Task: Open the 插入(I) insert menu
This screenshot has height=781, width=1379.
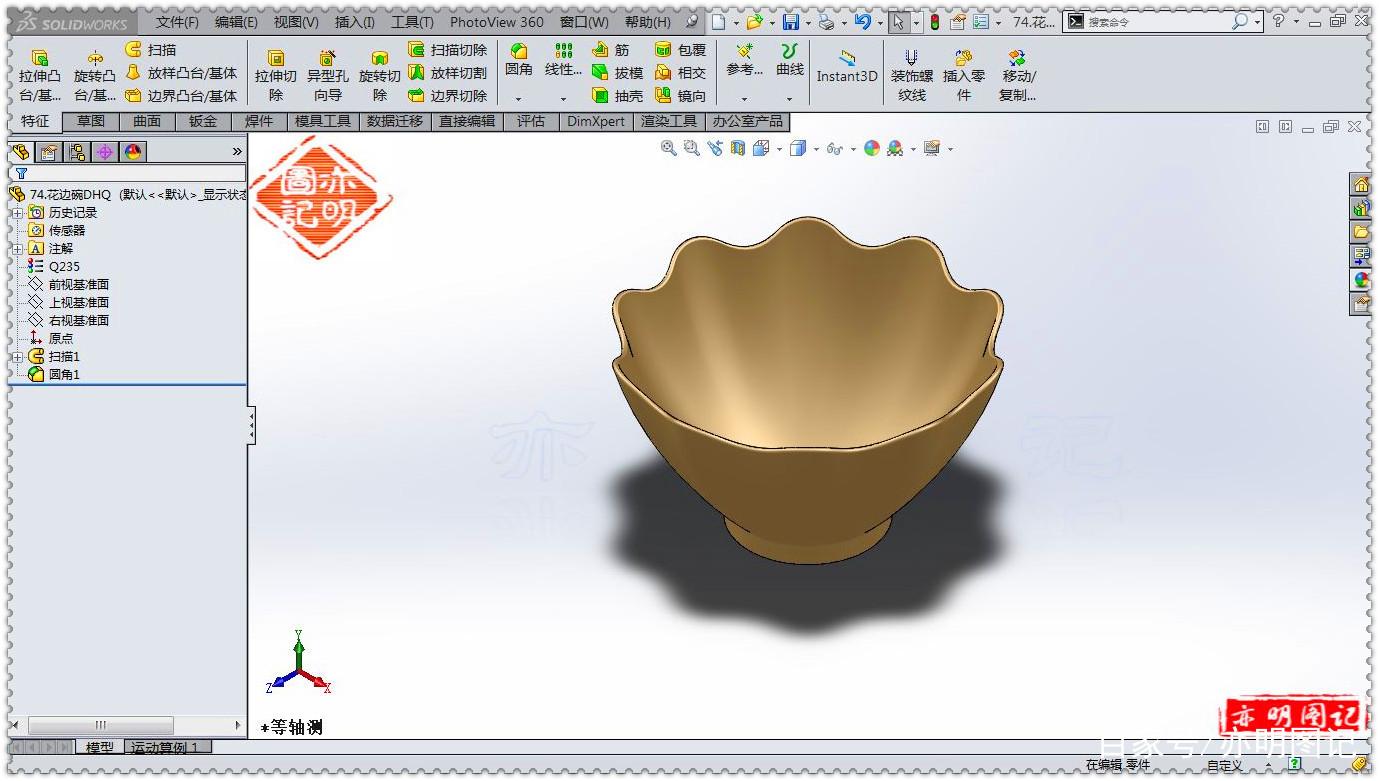Action: point(355,22)
